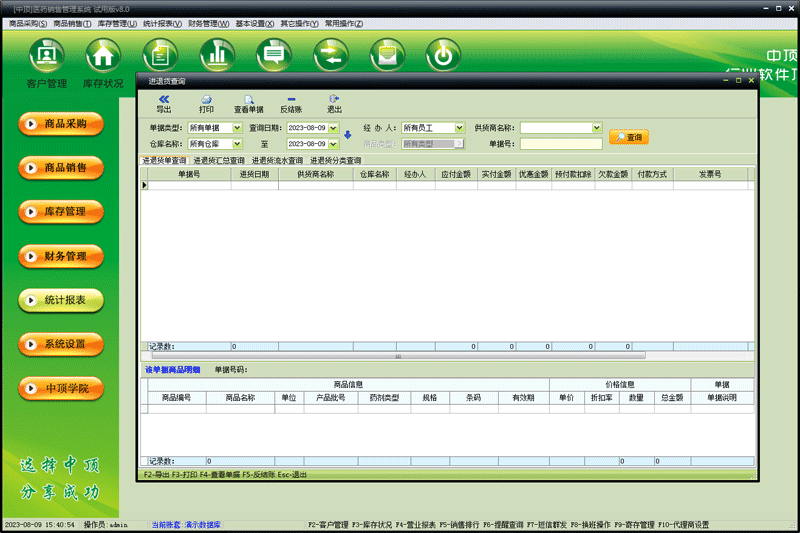This screenshot has width=800, height=533.
Task: Open 商品采购(S) menu
Action: click(28, 23)
